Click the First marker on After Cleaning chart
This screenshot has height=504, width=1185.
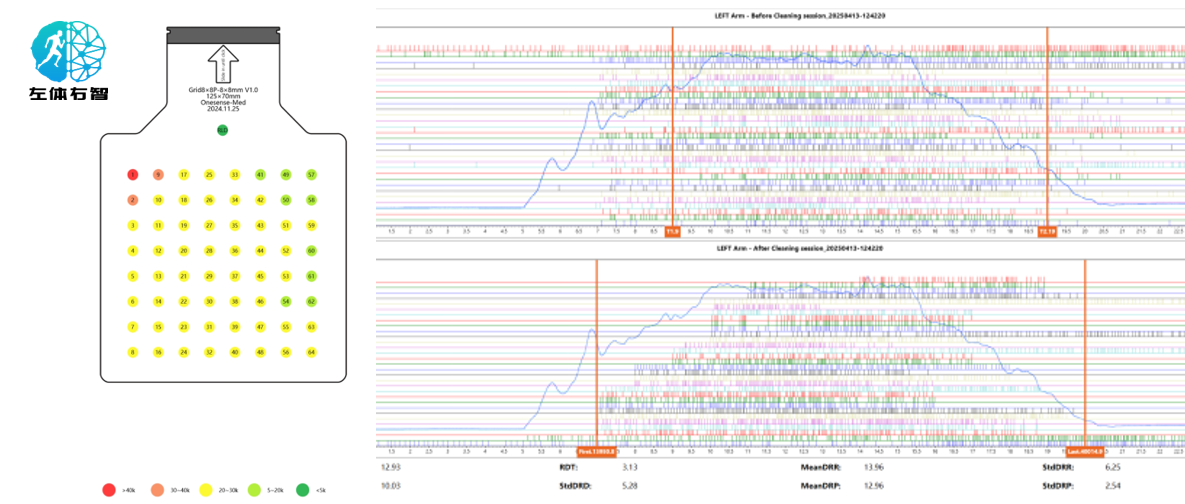pyautogui.click(x=597, y=452)
